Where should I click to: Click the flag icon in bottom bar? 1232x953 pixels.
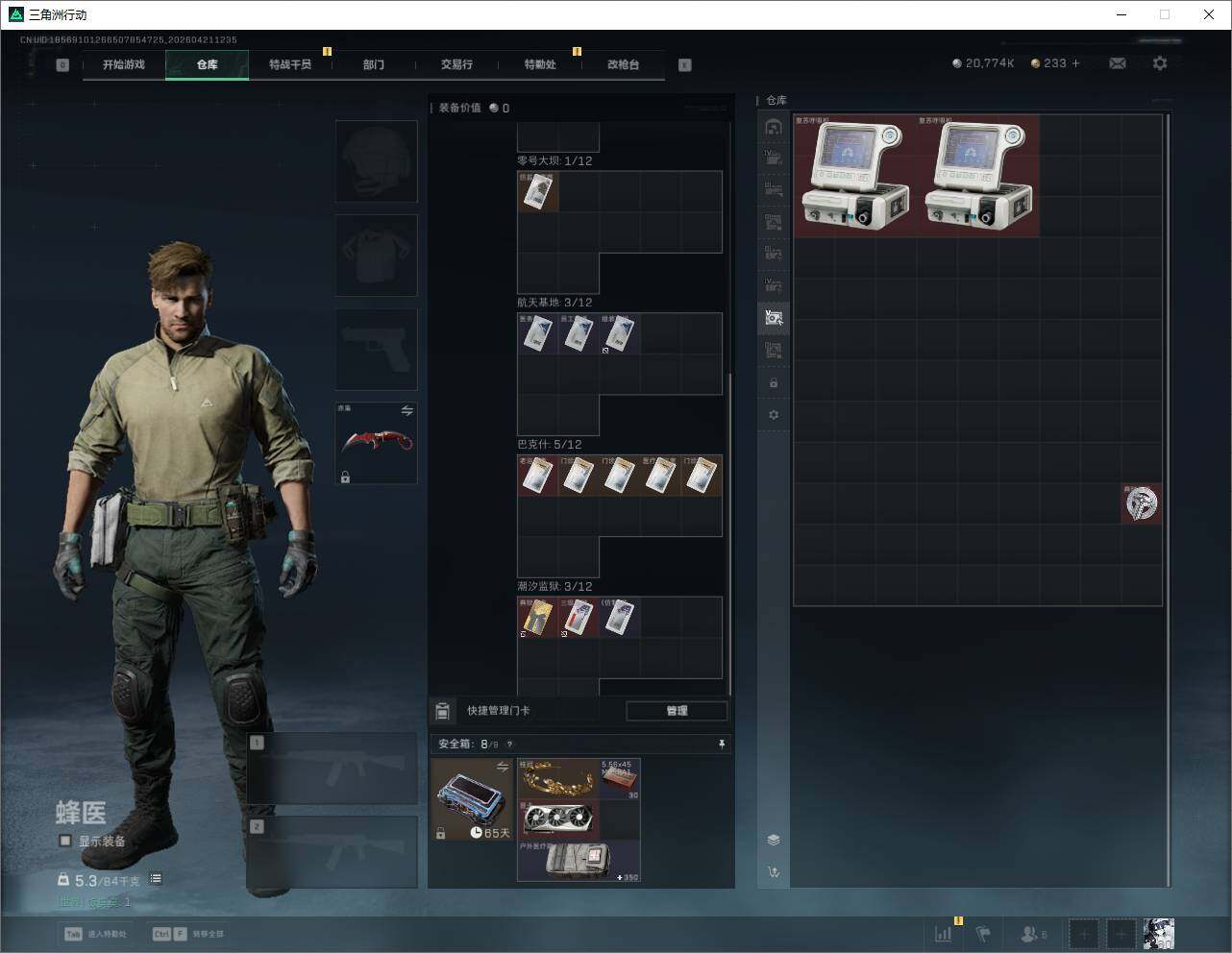tap(983, 934)
